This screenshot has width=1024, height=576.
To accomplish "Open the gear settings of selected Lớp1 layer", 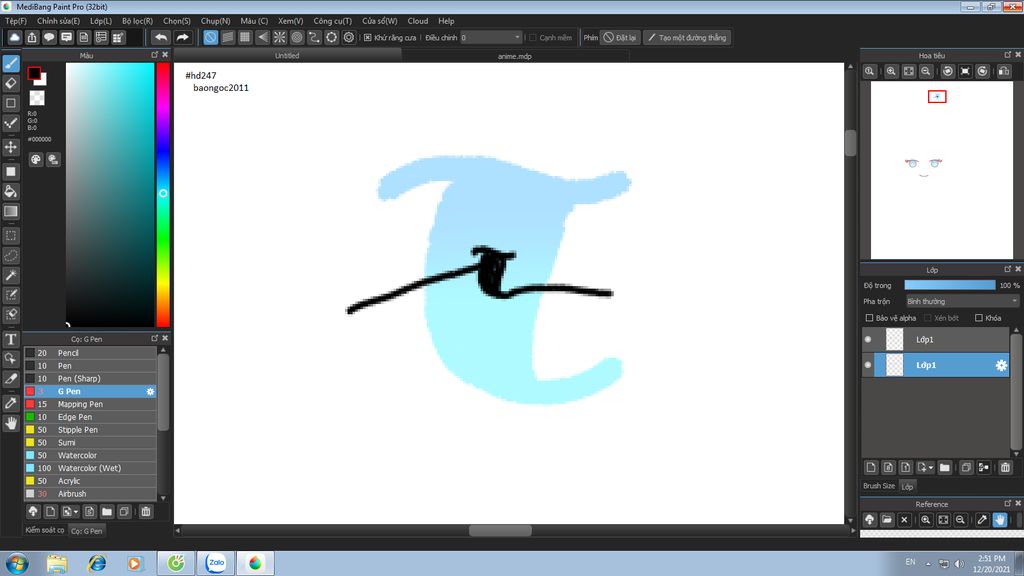I will pyautogui.click(x=1000, y=365).
